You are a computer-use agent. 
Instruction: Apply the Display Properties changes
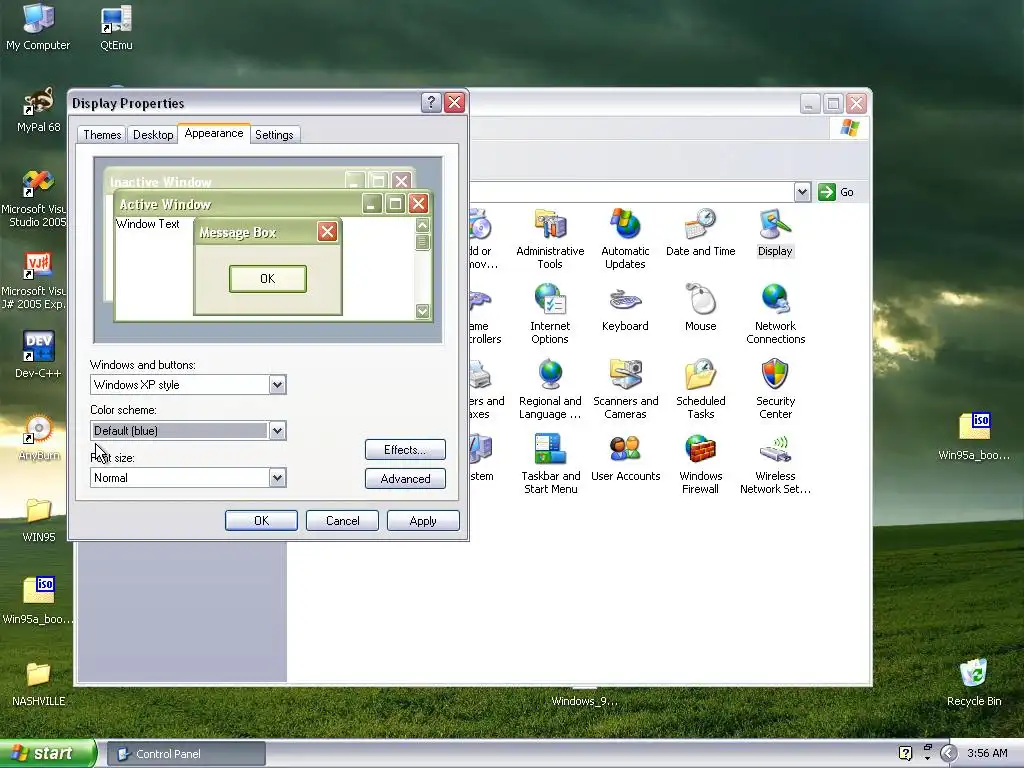423,520
